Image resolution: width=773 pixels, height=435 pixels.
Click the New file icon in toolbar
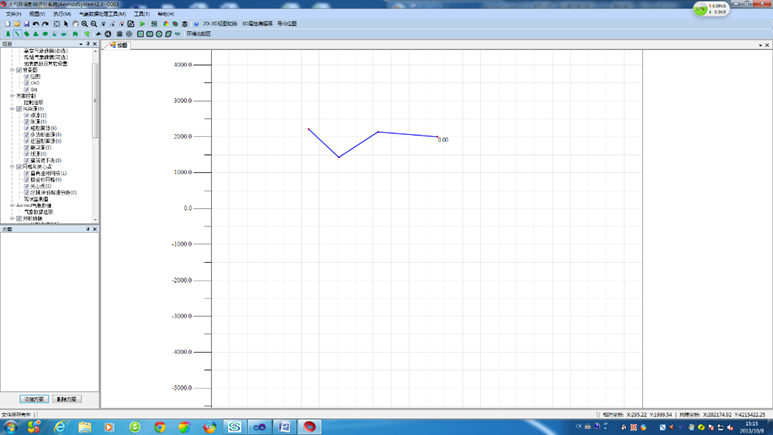(x=6, y=24)
